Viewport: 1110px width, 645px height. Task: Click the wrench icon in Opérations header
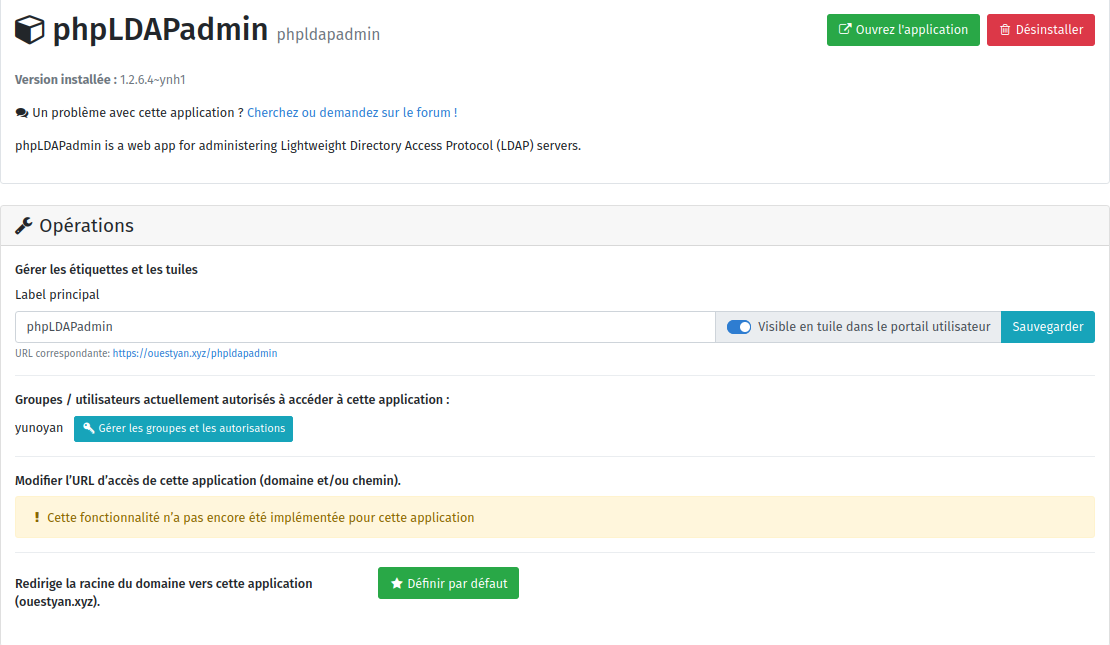coord(24,226)
